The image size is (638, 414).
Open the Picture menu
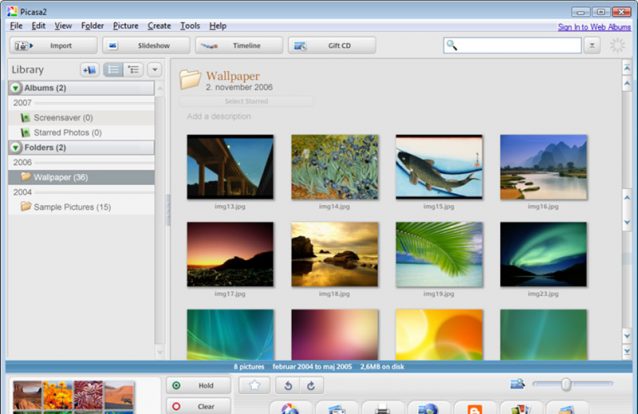coord(126,25)
